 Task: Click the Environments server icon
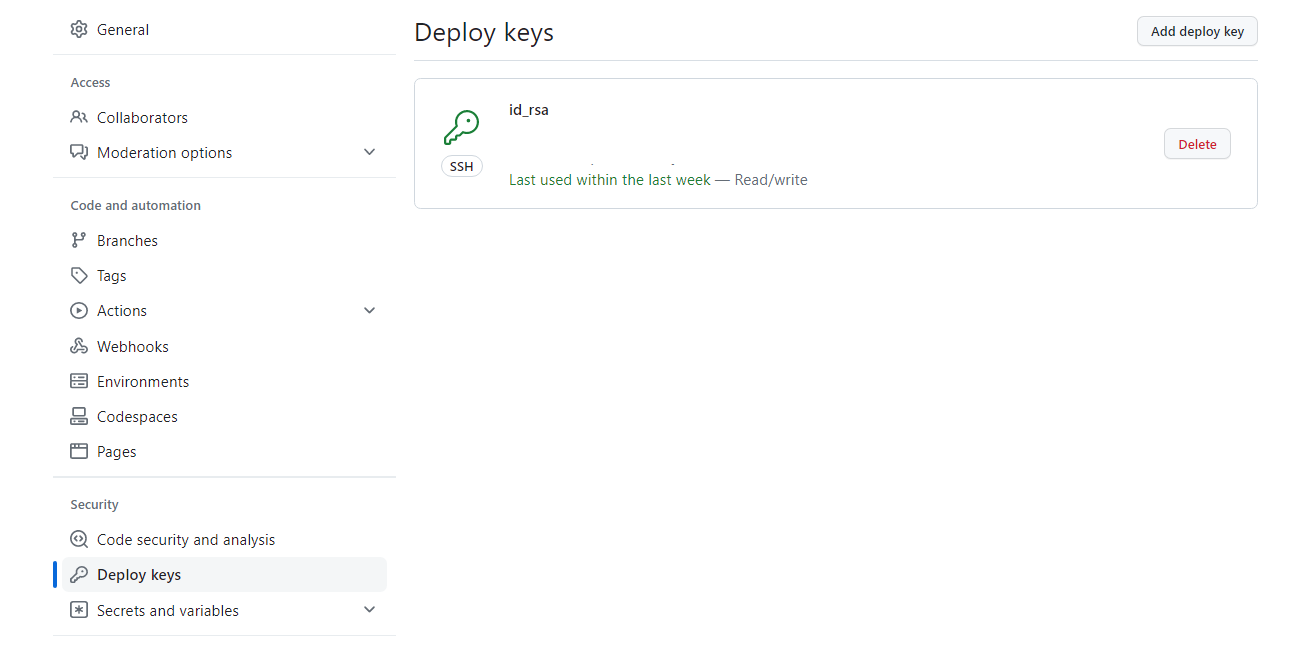coord(79,381)
